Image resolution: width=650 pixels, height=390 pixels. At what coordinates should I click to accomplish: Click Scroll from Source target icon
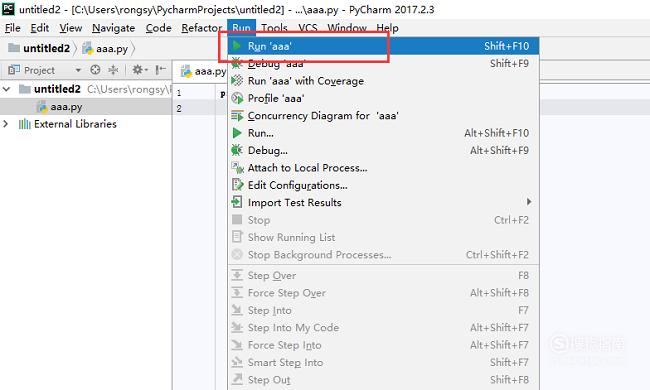[x=95, y=70]
